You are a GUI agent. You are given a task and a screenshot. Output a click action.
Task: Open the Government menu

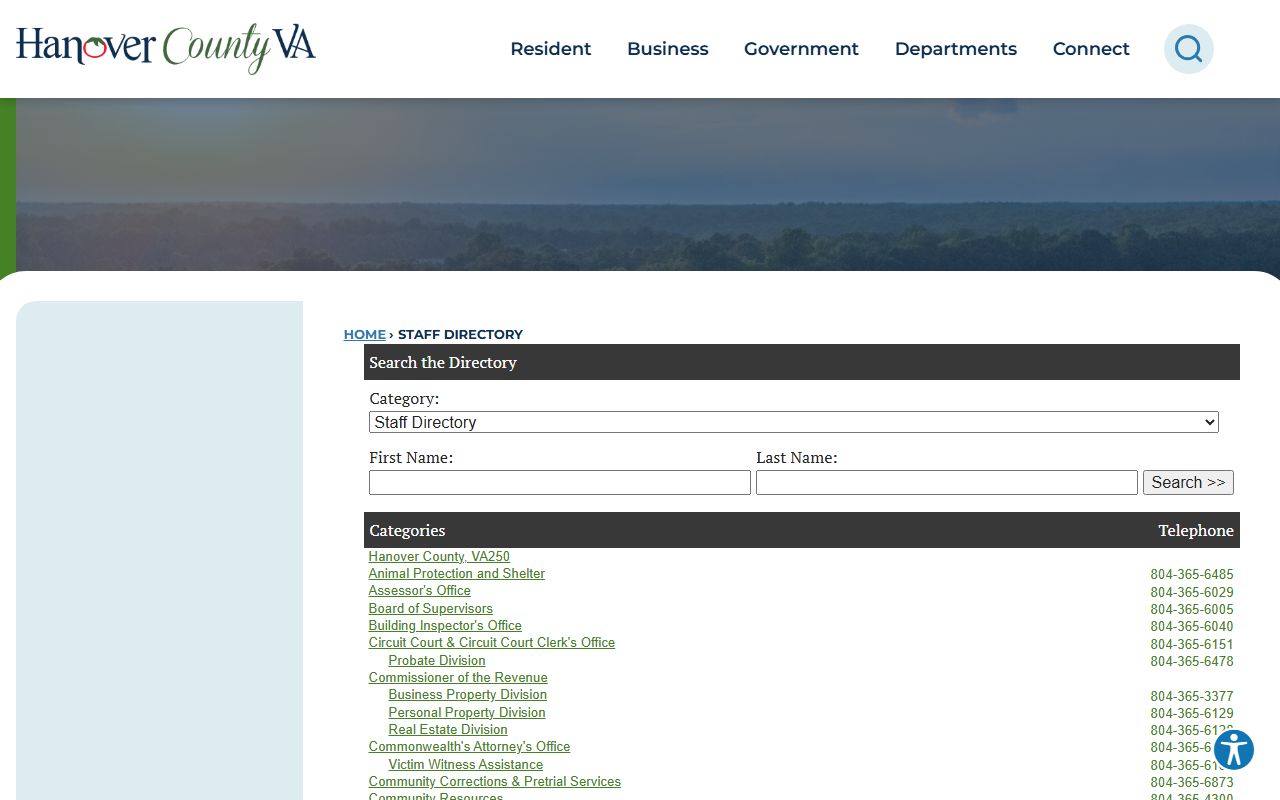[801, 49]
